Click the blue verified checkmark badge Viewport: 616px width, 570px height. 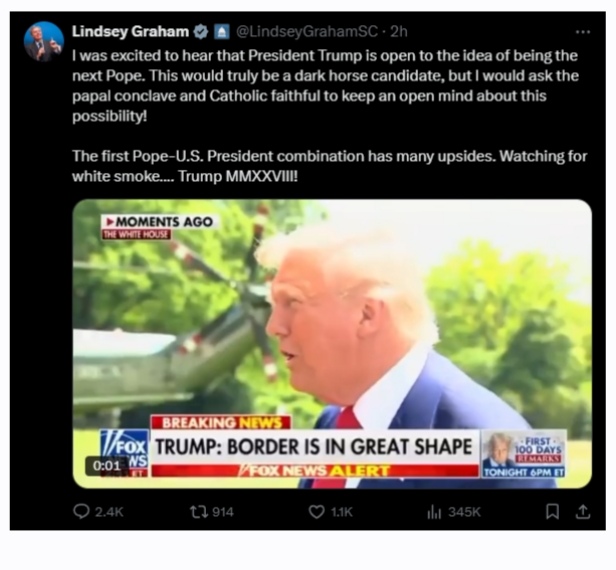201,31
